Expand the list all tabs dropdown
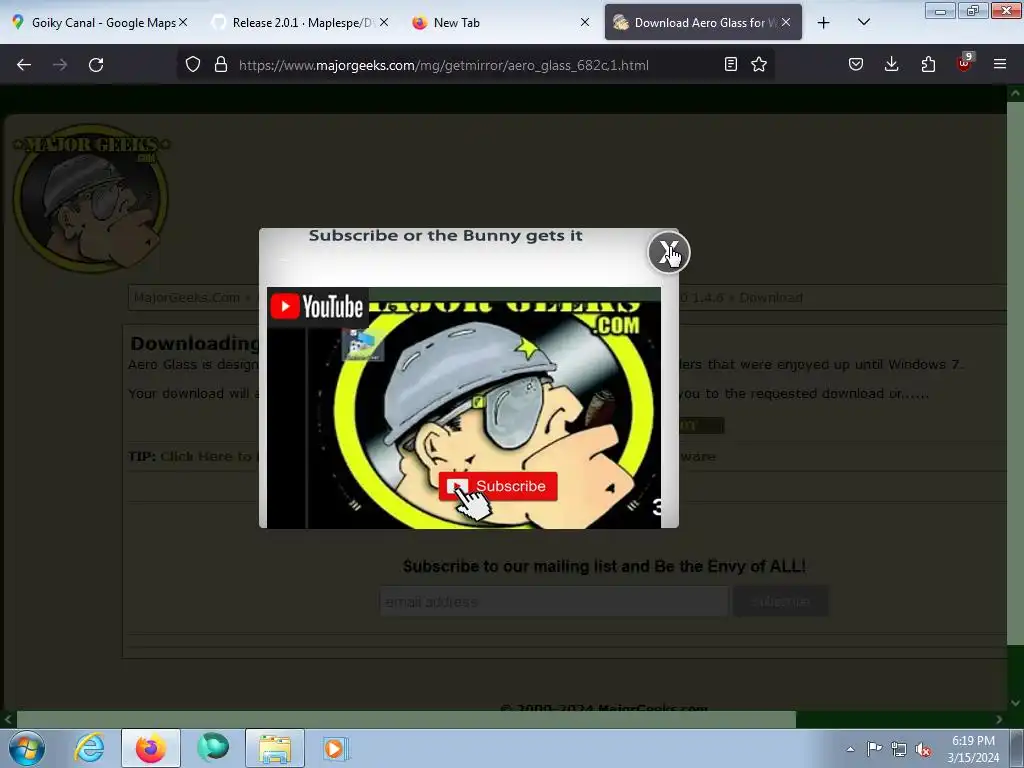1024x768 pixels. click(863, 23)
